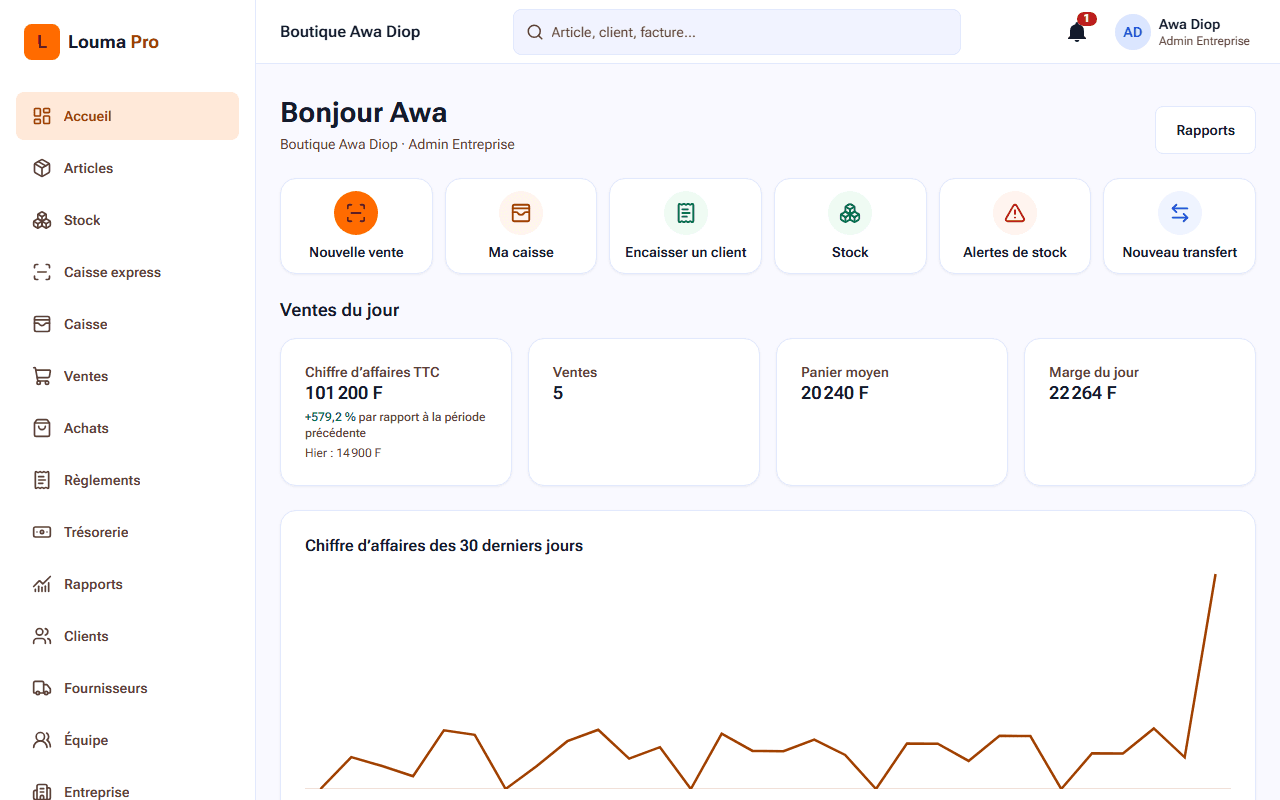
Task: Open Fournisseurs from sidebar
Action: [128, 688]
